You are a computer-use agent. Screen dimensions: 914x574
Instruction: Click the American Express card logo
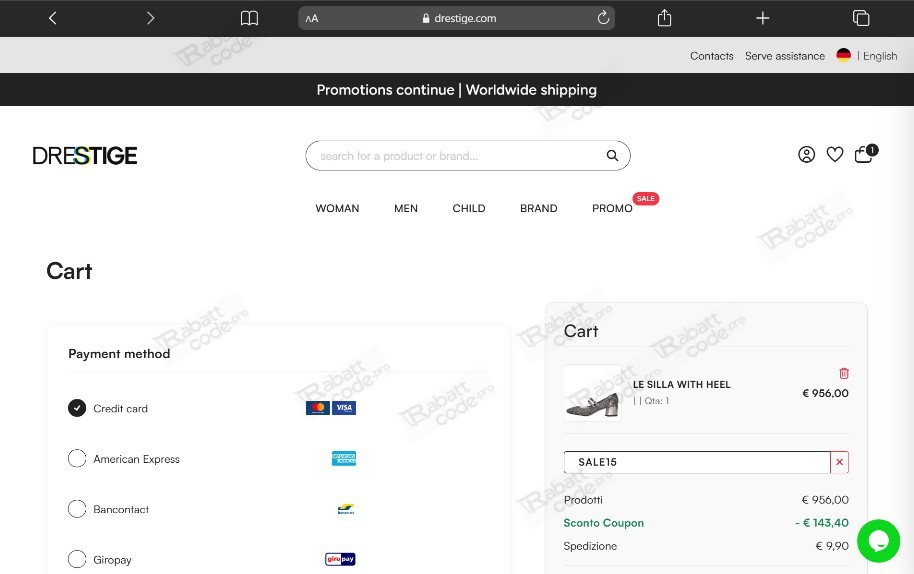pyautogui.click(x=344, y=459)
